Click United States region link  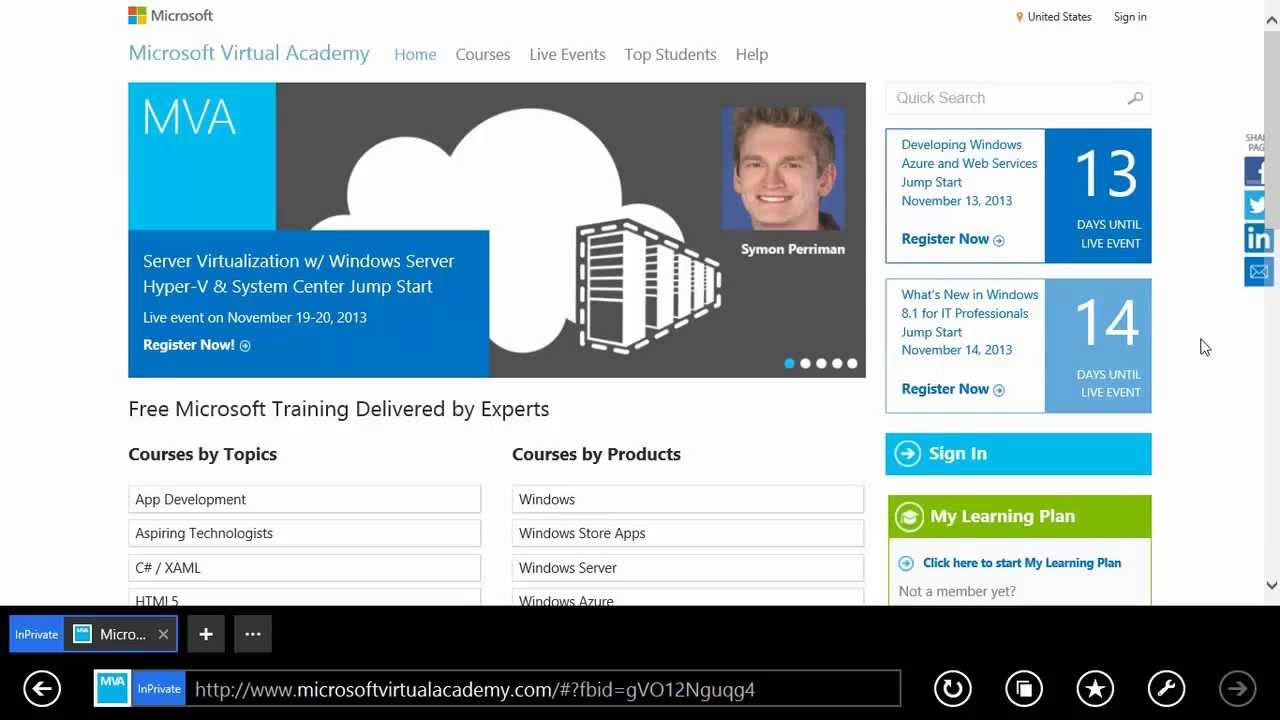coord(1059,17)
